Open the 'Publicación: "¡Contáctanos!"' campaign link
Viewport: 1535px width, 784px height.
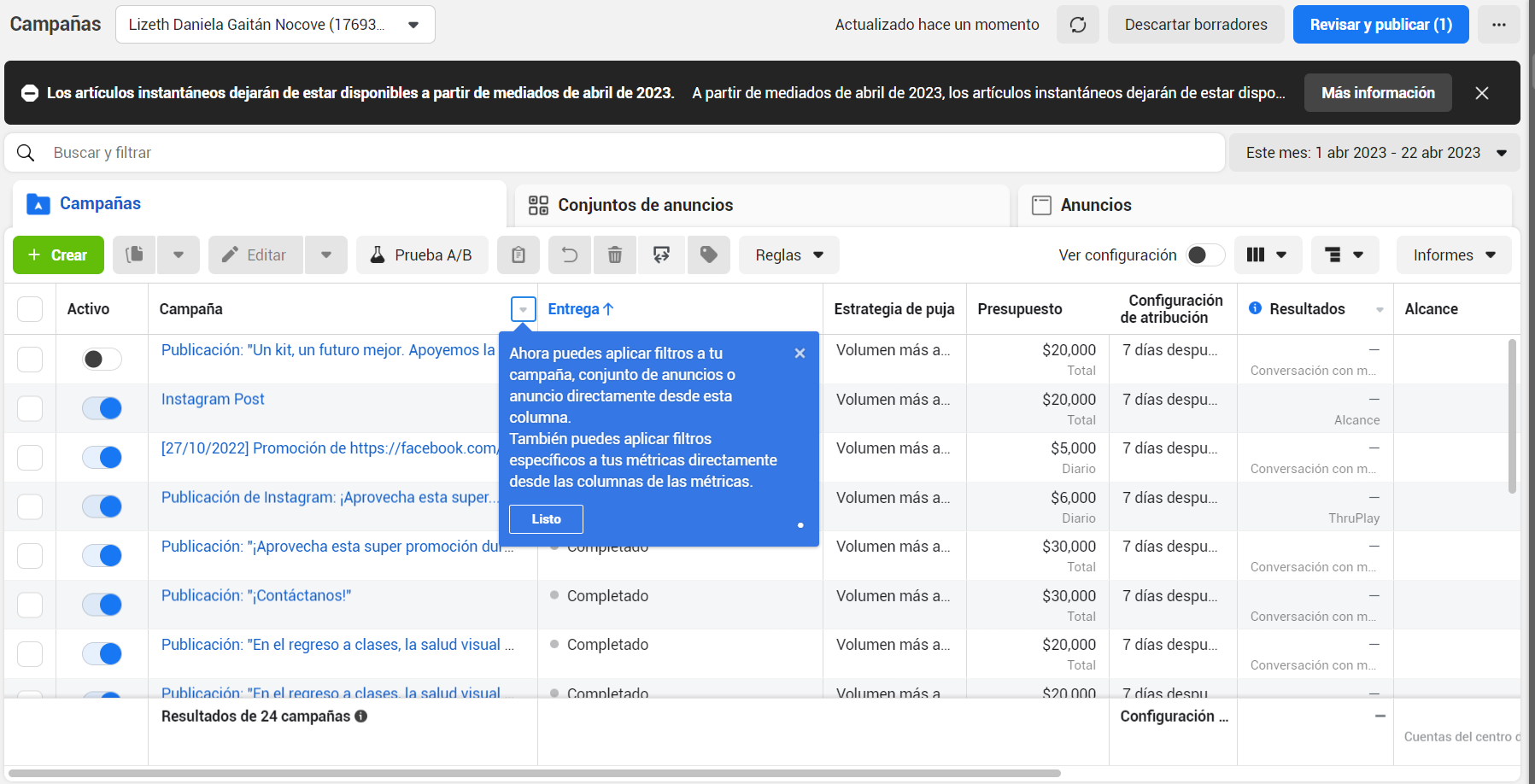tap(256, 596)
